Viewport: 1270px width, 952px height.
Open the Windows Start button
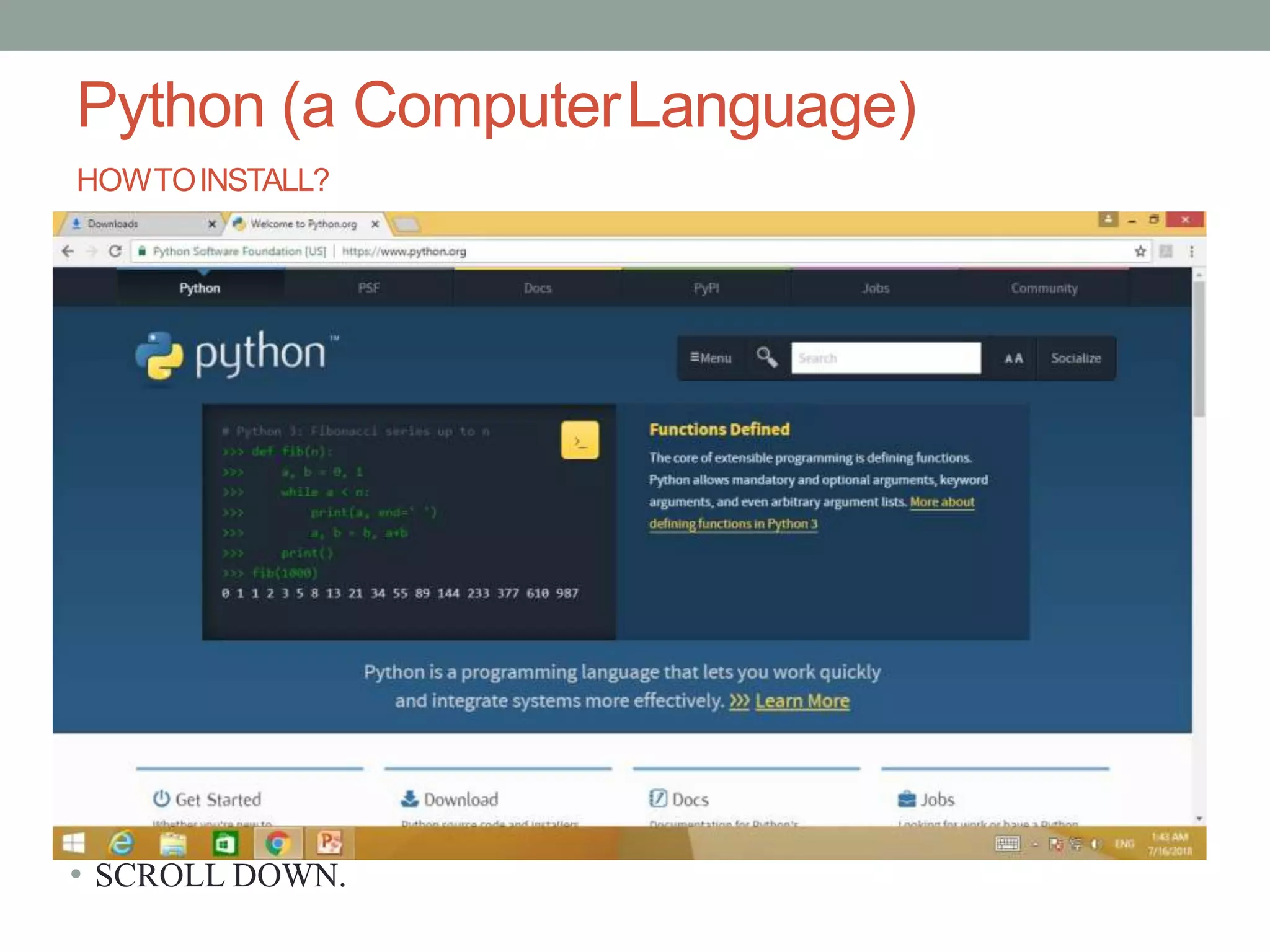coord(74,844)
